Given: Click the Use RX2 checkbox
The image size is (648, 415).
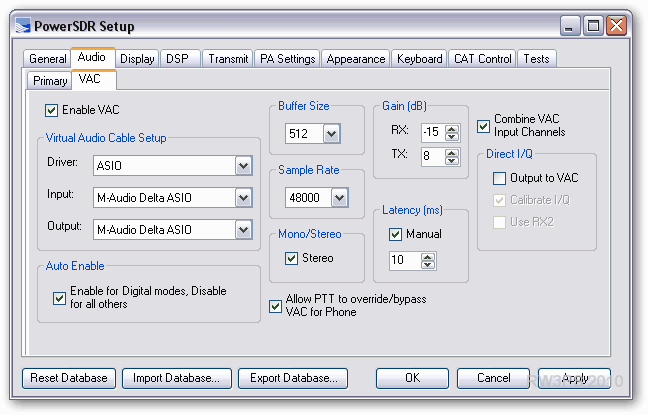Looking at the screenshot, I should [x=499, y=222].
